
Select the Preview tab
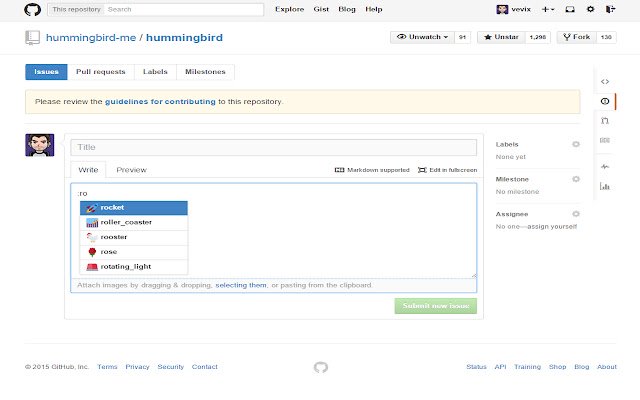click(131, 170)
